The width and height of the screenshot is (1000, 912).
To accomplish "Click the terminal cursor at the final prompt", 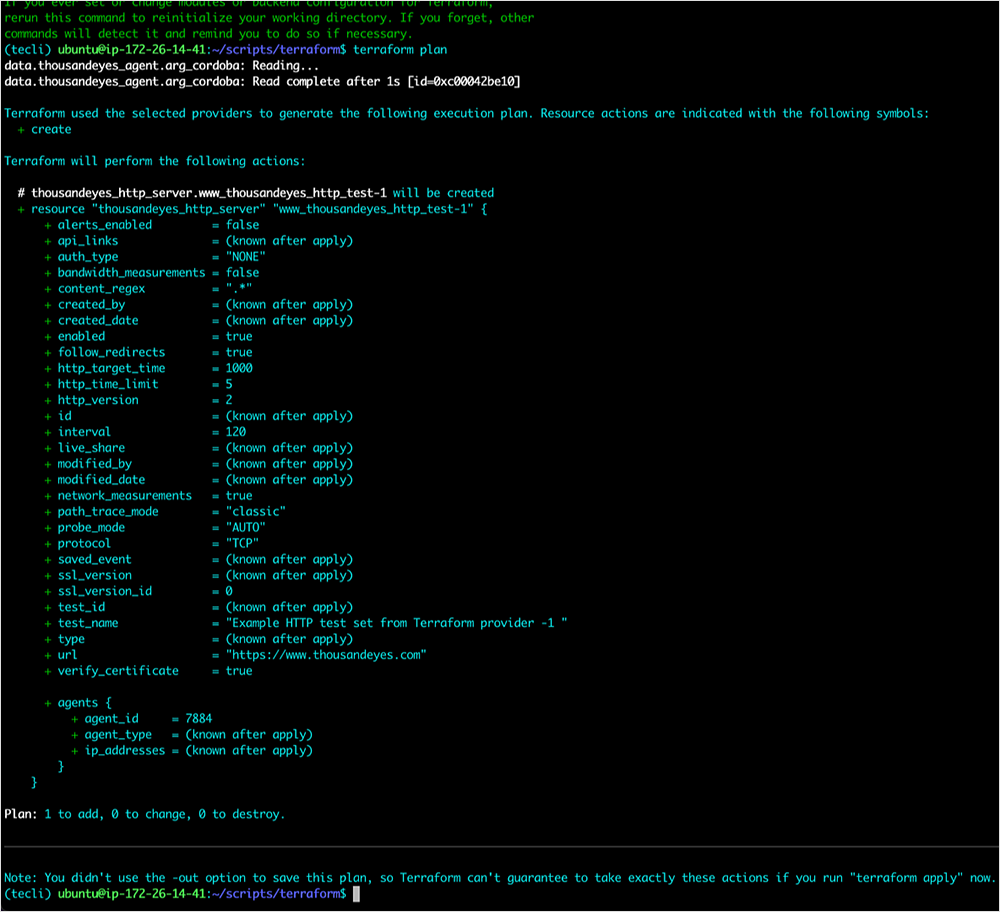I will click(x=356, y=893).
